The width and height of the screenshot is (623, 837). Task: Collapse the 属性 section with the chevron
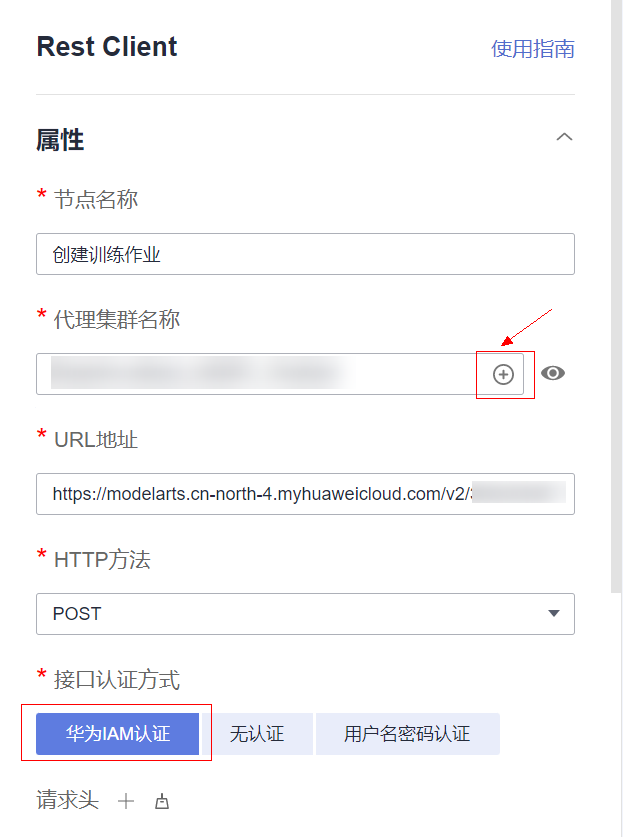click(x=564, y=137)
